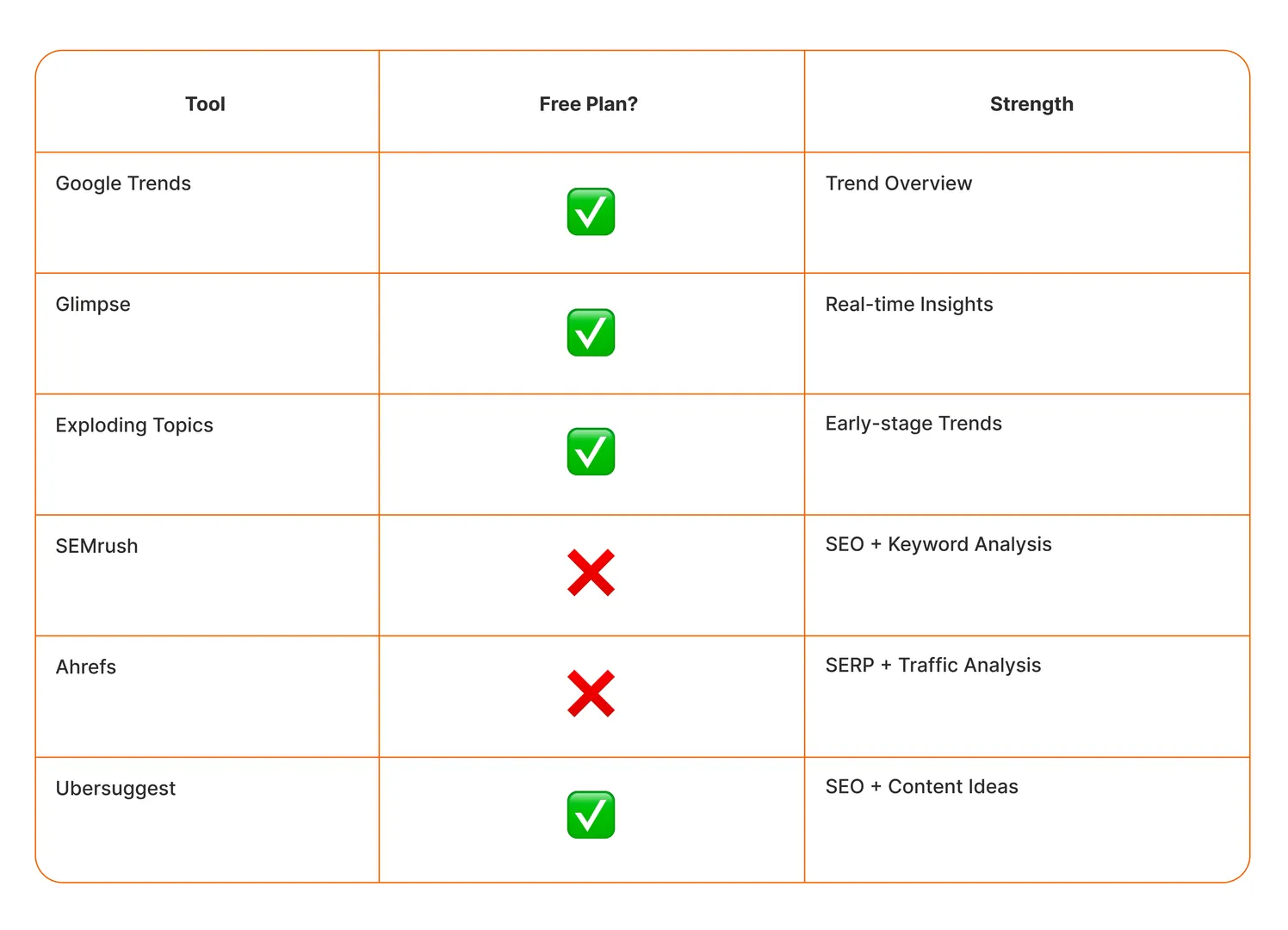The image size is (1288, 930).
Task: Click the Ubersuggest tool name
Action: tap(115, 789)
